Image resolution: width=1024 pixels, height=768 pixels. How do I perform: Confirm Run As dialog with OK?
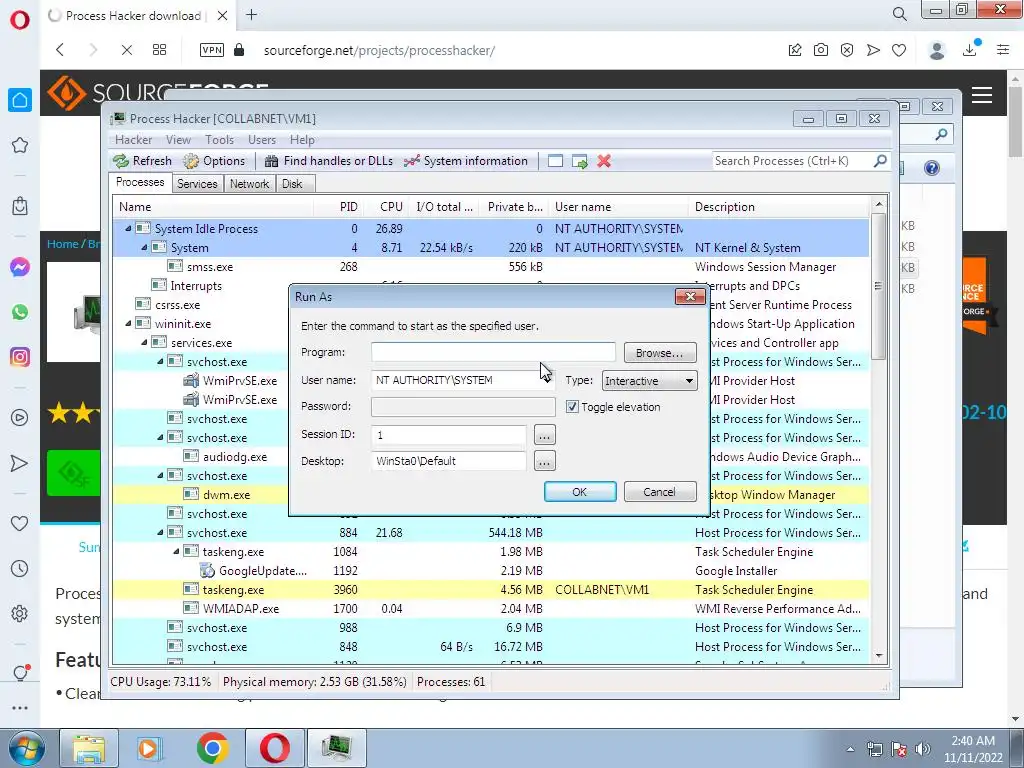580,492
